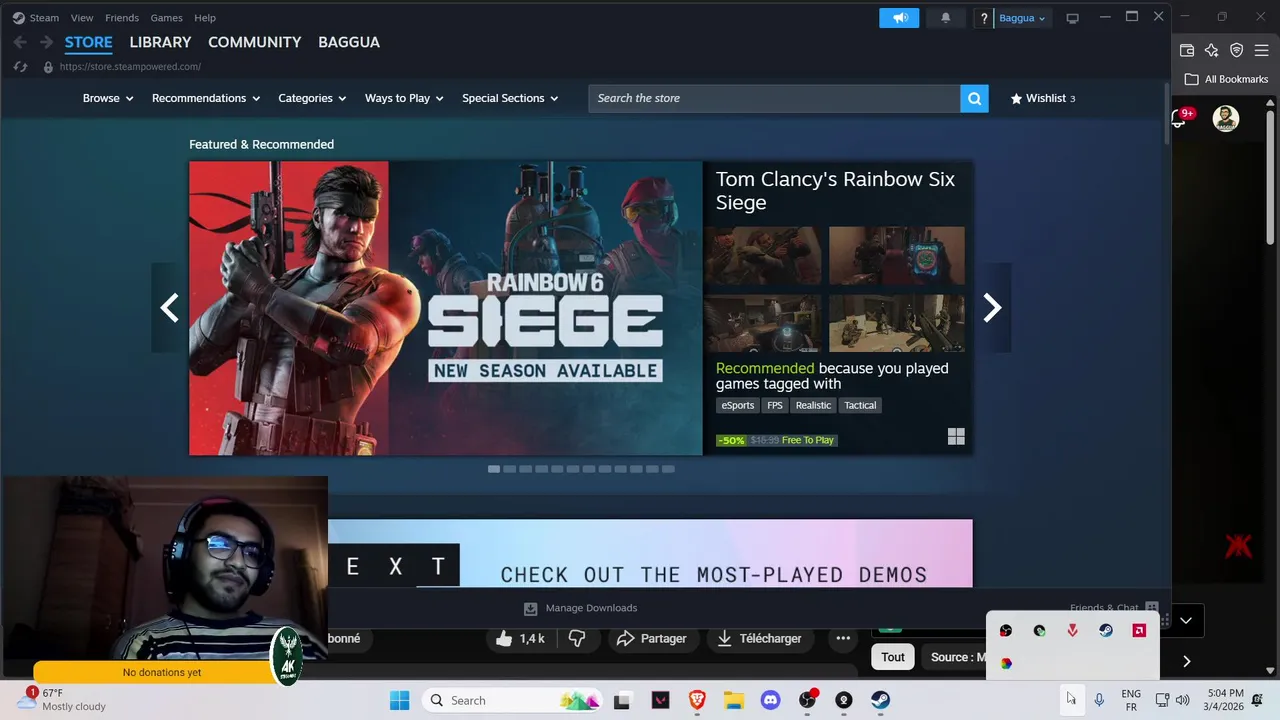Open All Bookmarks folder in browser
This screenshot has height=720, width=1280.
click(1226, 79)
